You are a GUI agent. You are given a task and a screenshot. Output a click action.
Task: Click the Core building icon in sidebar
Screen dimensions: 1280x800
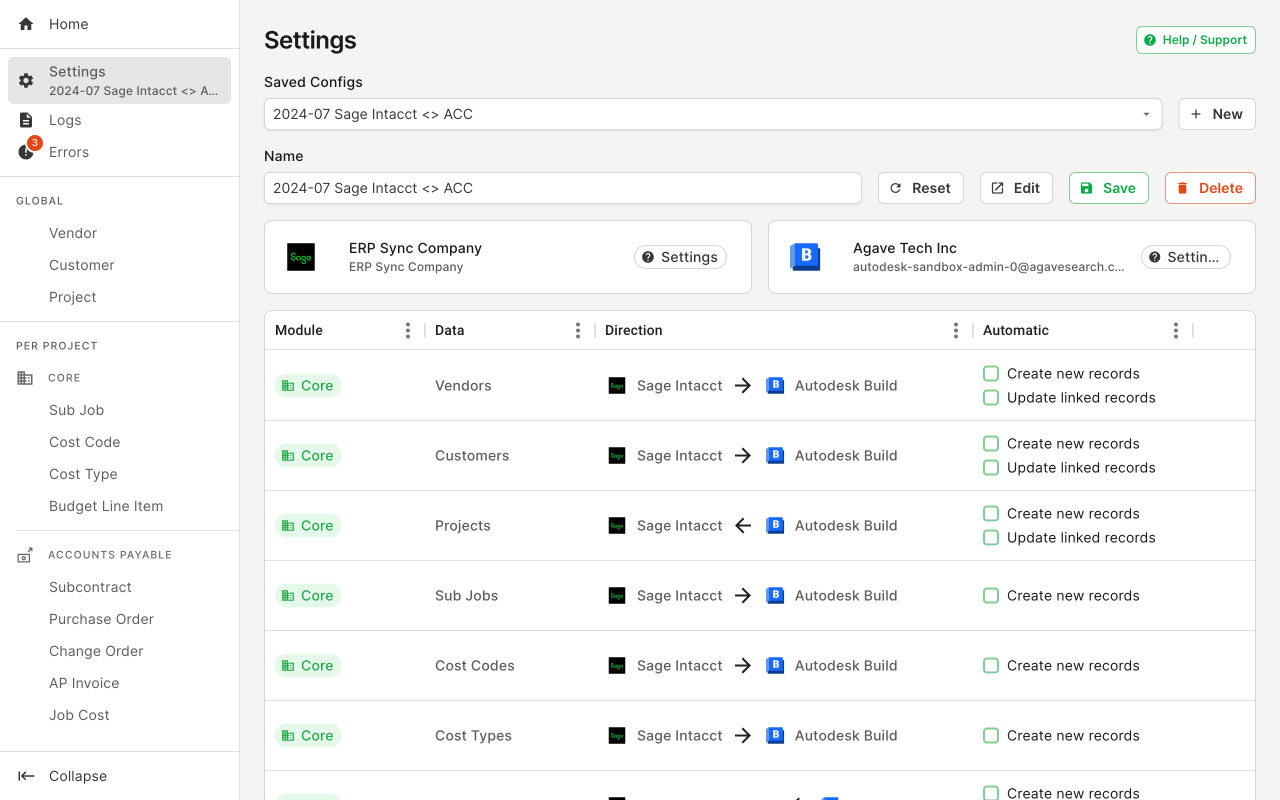tap(25, 378)
